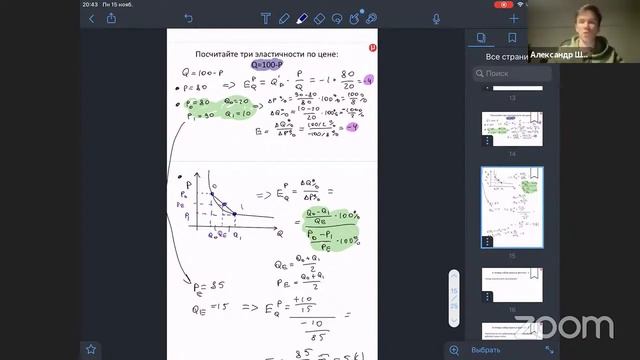640x360 pixels.
Task: Toggle bookmark on page 15 thumbnail
Action: pyautogui.click(x=534, y=173)
